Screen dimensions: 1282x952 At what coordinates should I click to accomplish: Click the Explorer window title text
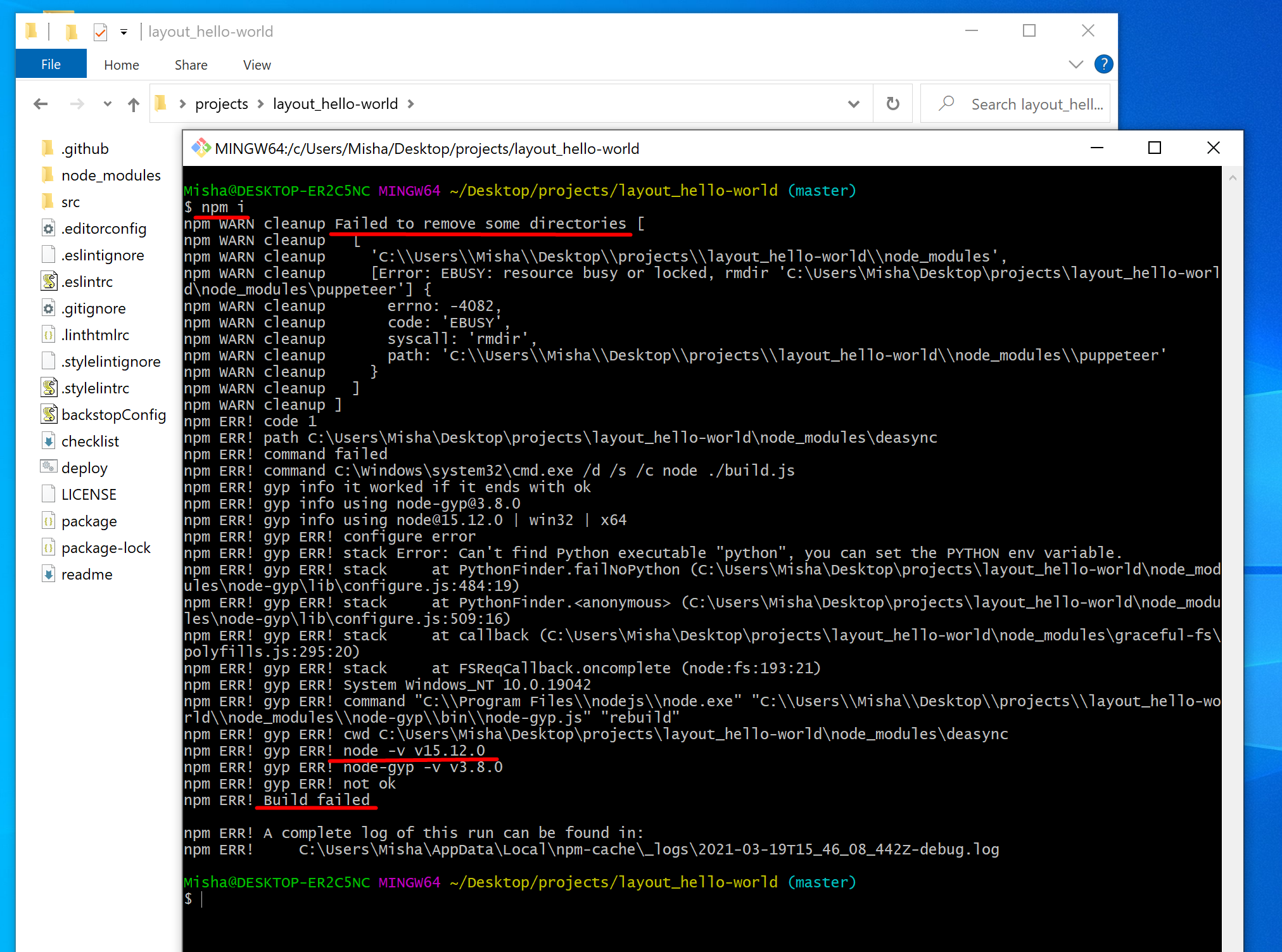(x=210, y=32)
